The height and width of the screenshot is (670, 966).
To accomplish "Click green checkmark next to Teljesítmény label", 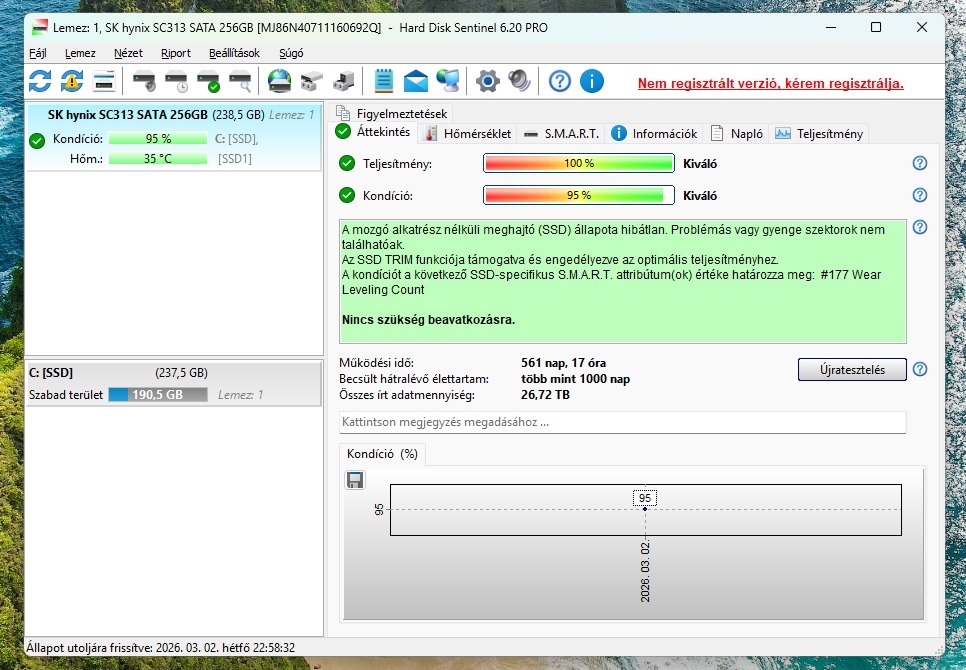I will [347, 164].
